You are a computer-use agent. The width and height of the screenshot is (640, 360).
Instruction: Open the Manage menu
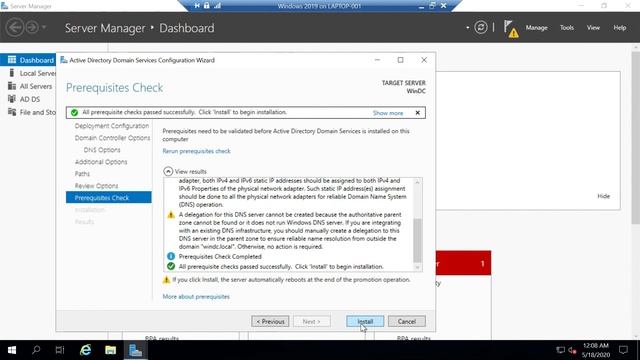coord(536,28)
